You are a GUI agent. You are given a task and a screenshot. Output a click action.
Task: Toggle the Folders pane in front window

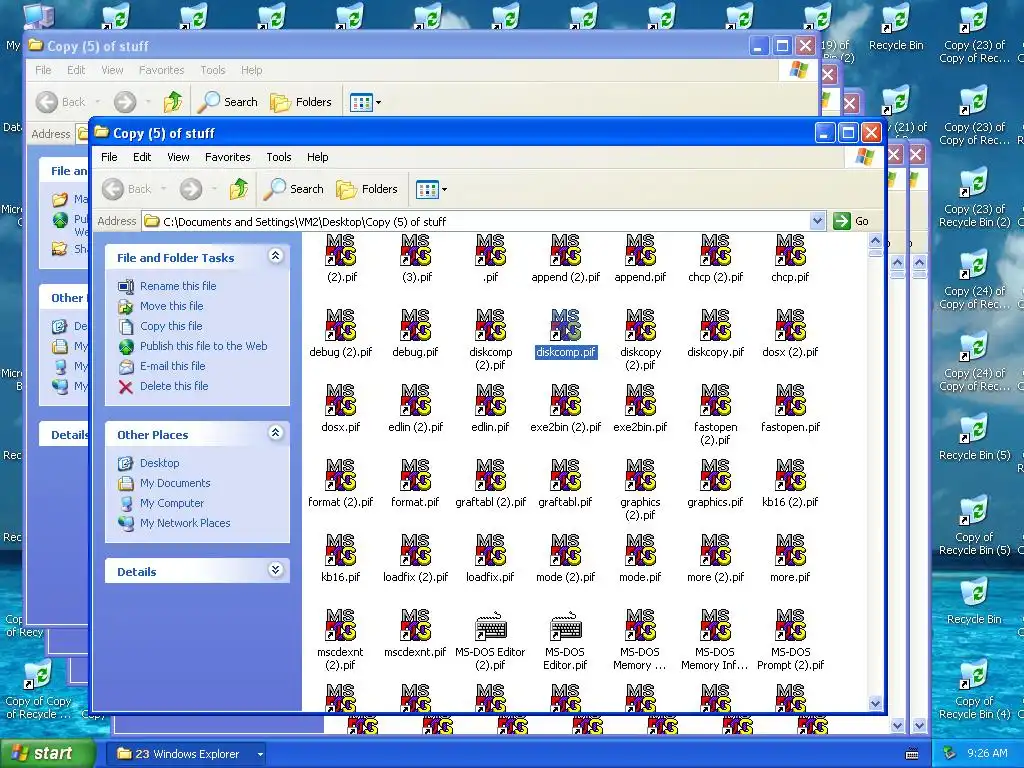367,189
